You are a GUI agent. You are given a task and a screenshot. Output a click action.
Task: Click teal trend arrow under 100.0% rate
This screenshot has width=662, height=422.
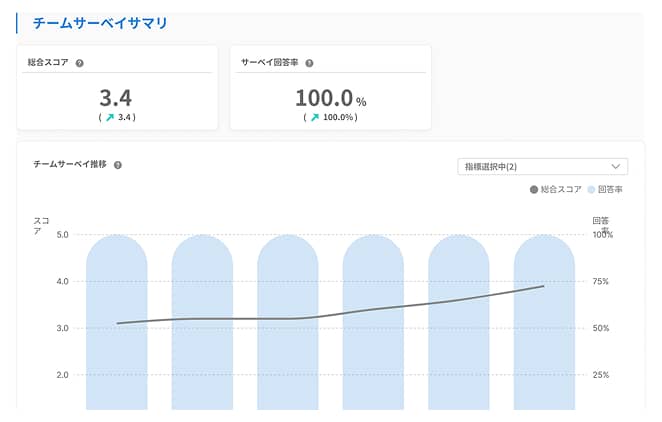point(315,117)
